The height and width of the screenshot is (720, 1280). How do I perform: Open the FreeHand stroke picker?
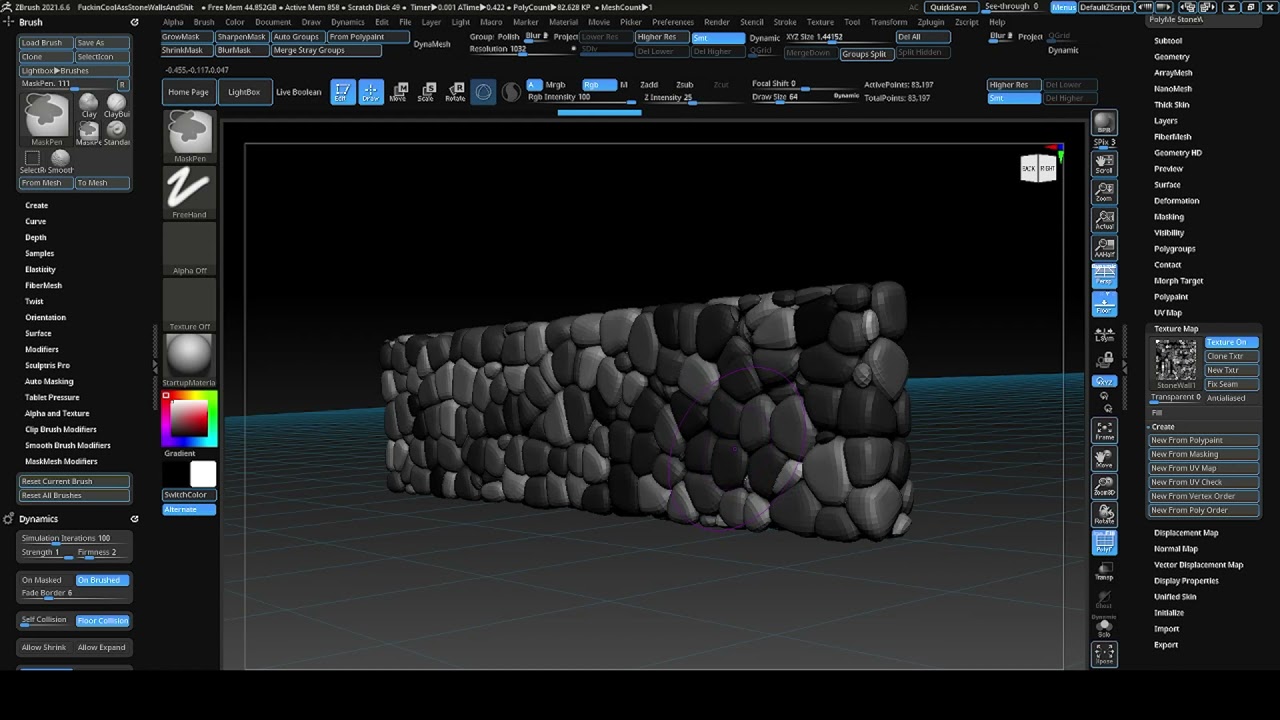pyautogui.click(x=189, y=192)
